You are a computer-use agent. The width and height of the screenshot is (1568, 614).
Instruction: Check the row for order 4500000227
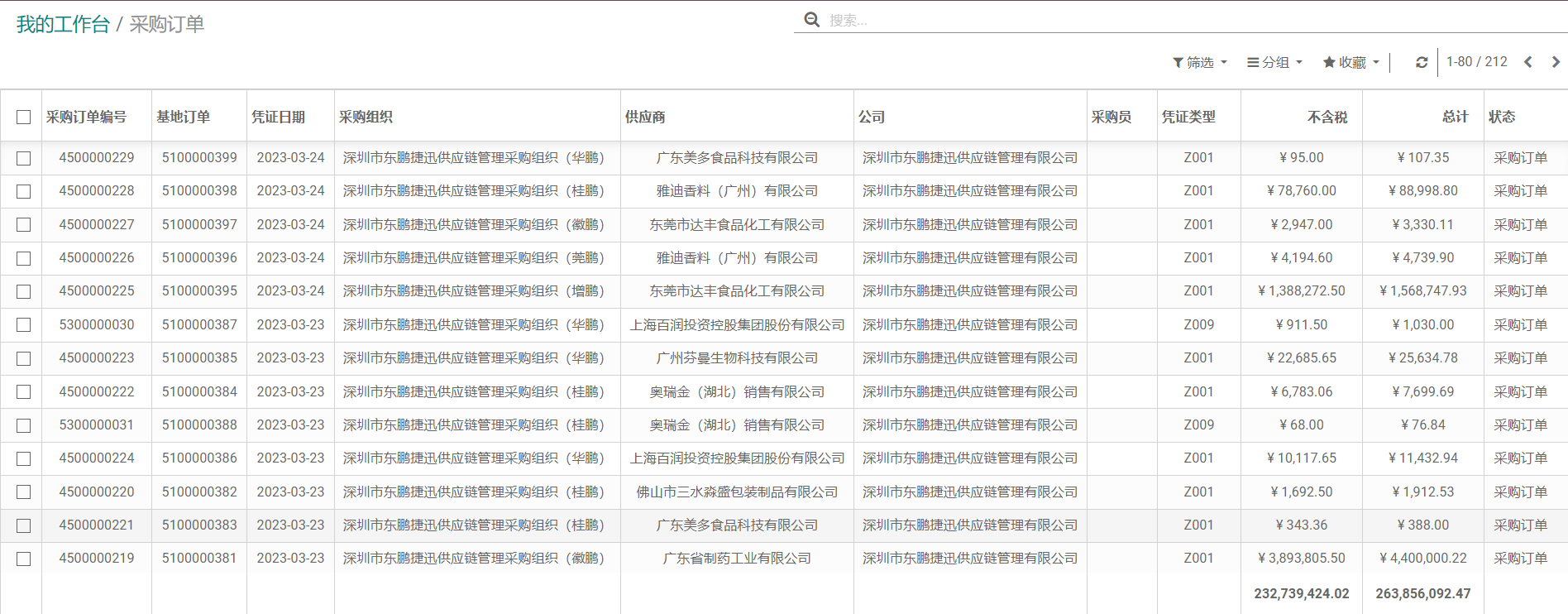pos(24,225)
